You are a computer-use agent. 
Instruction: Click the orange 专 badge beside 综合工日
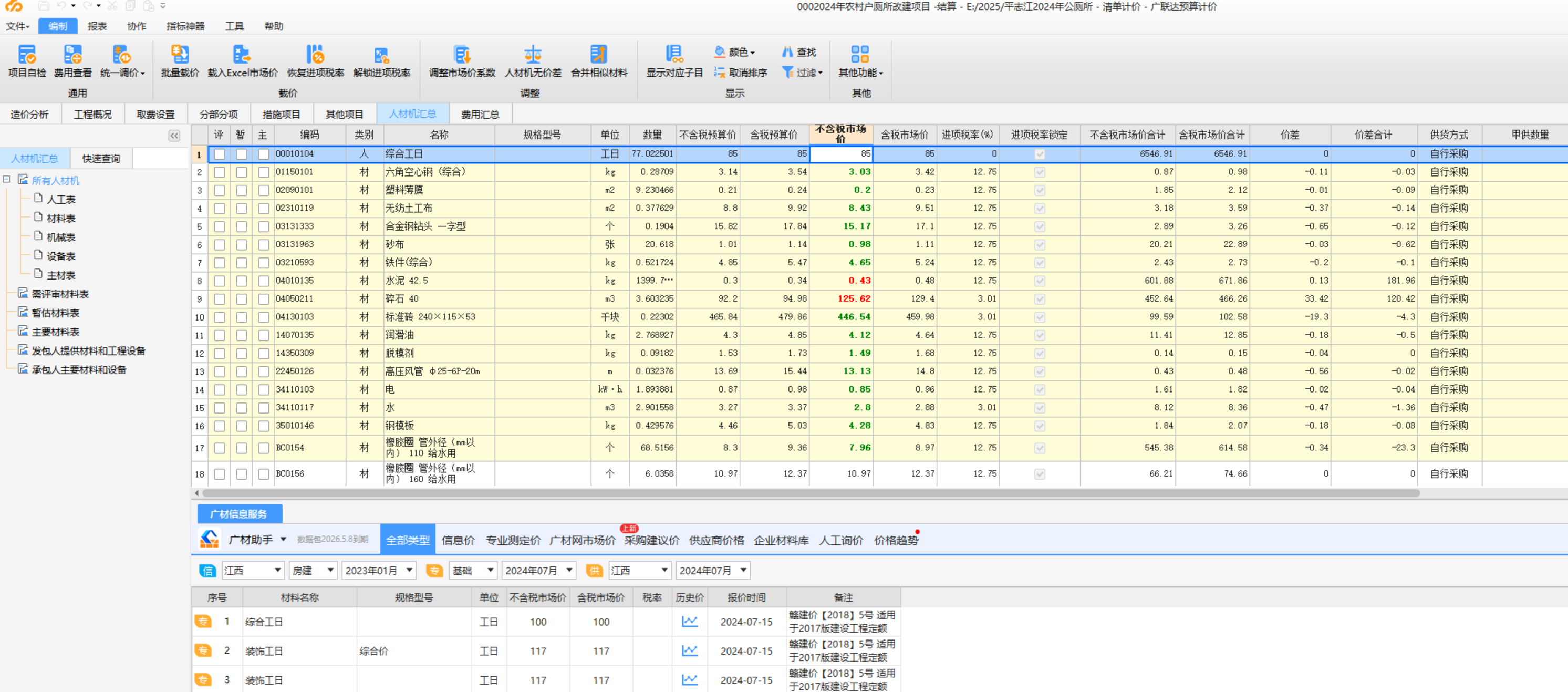click(203, 622)
